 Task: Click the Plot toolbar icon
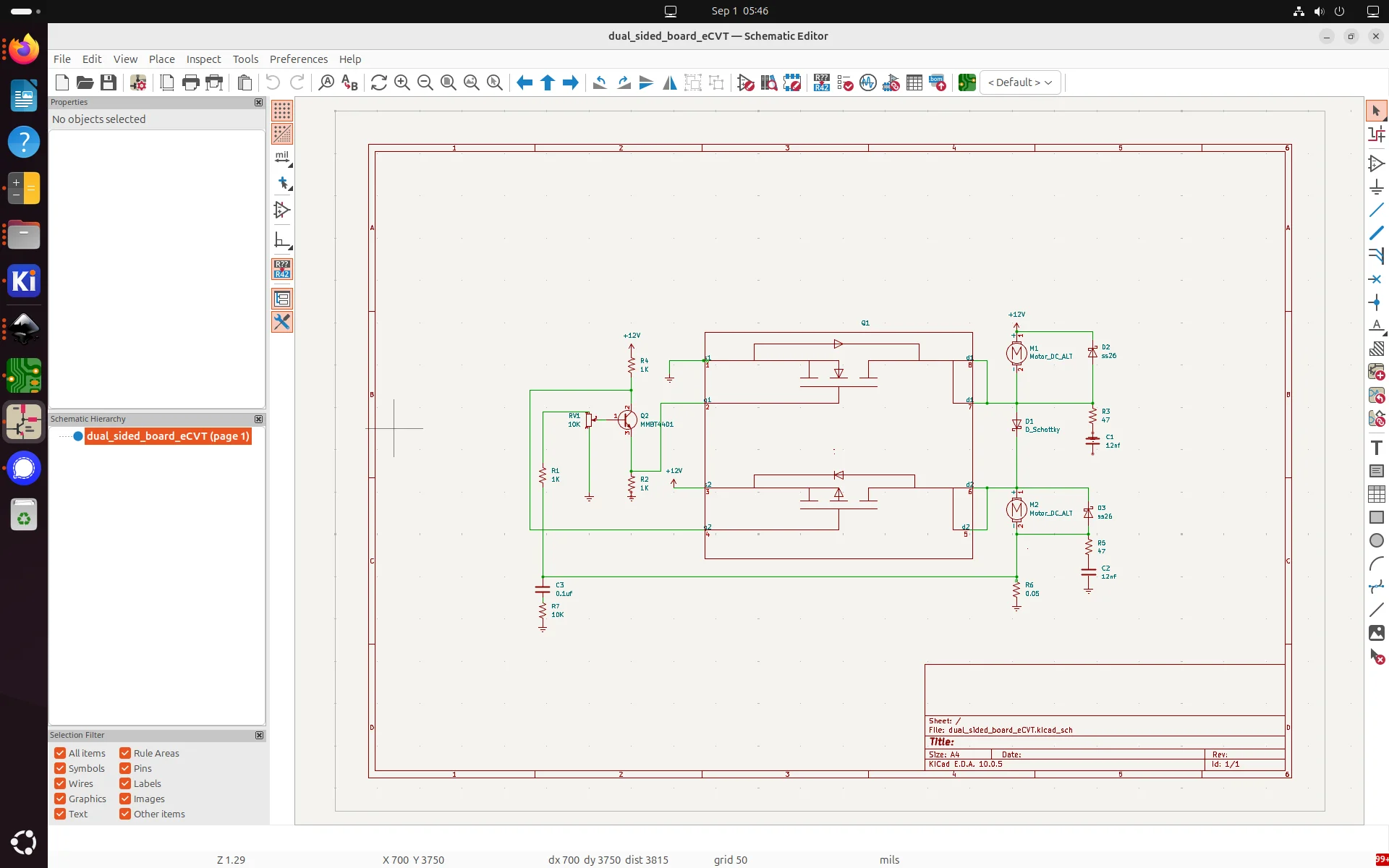pyautogui.click(x=214, y=82)
